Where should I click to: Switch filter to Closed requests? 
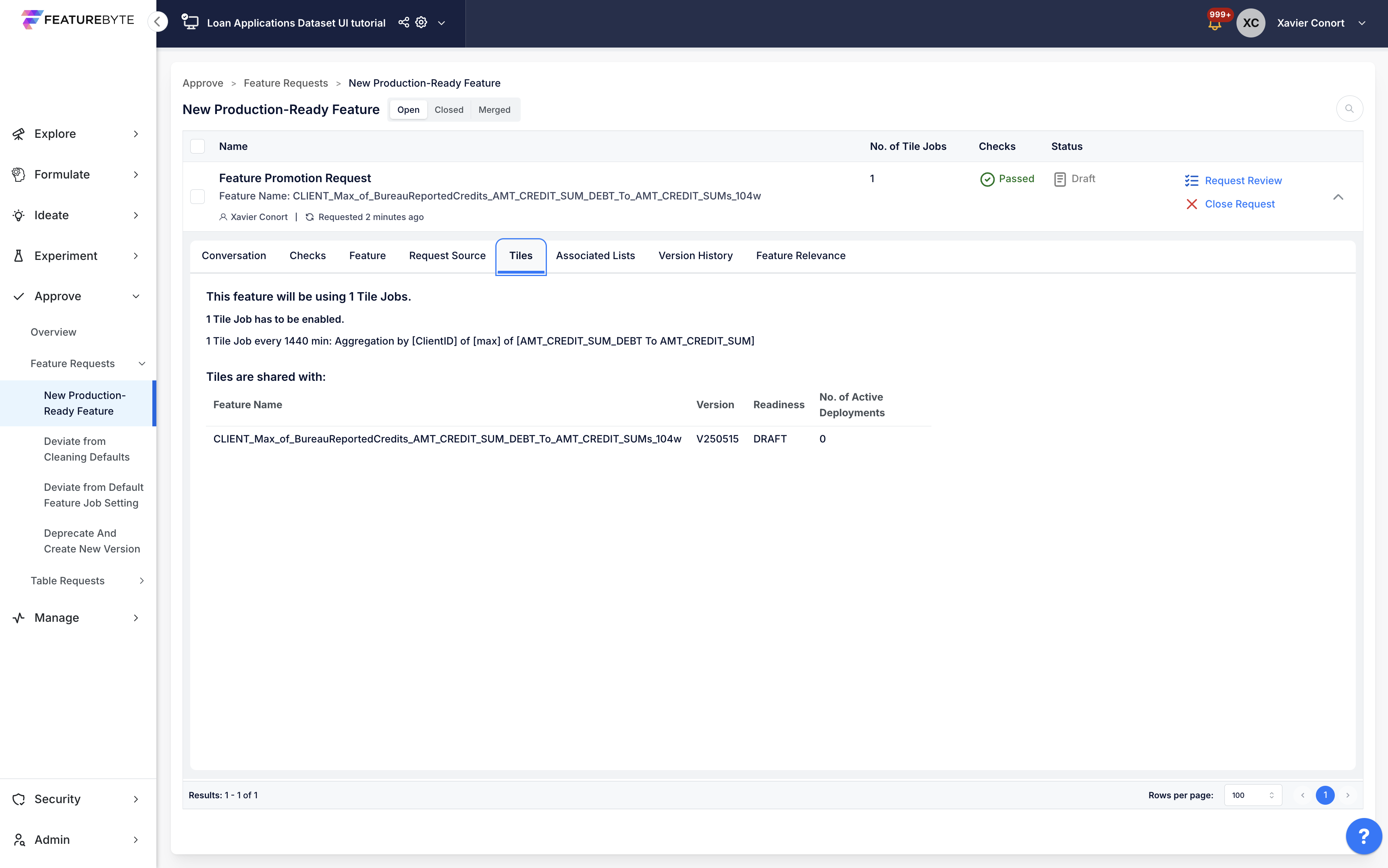[x=448, y=110]
